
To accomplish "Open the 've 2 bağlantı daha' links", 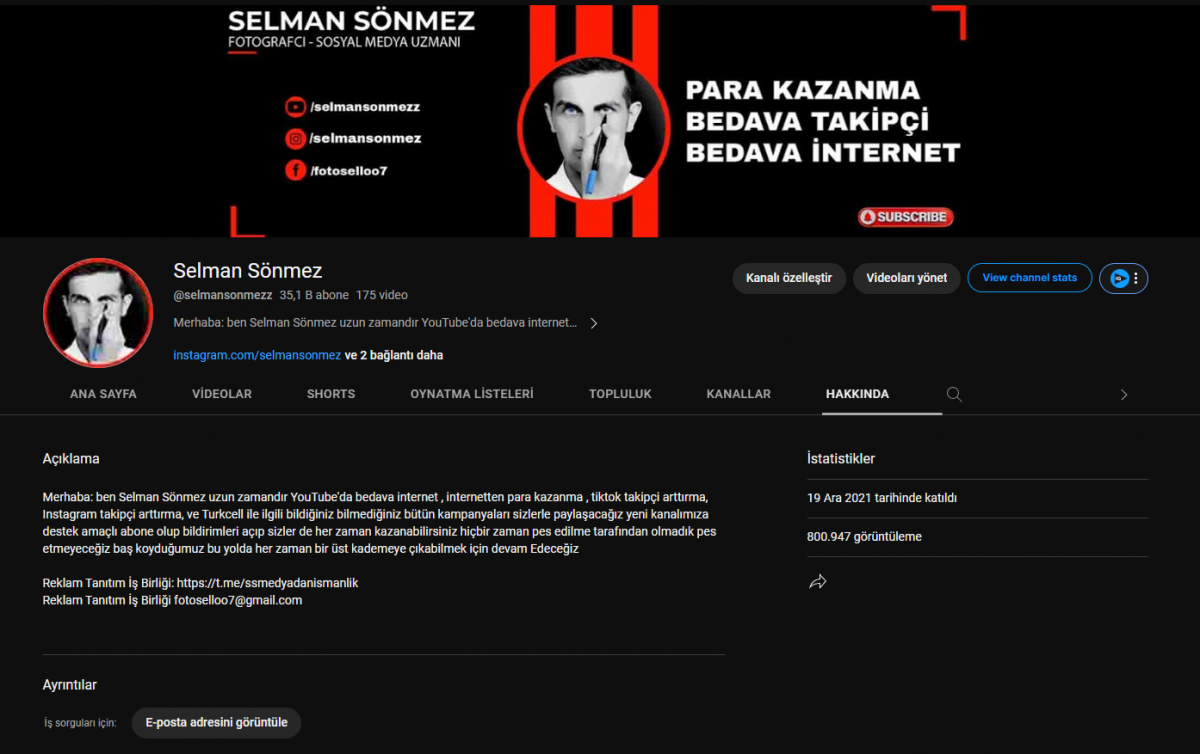I will click(x=394, y=355).
